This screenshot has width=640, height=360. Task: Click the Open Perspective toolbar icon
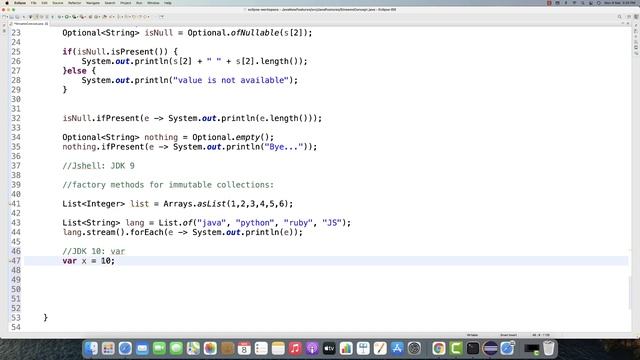point(629,17)
